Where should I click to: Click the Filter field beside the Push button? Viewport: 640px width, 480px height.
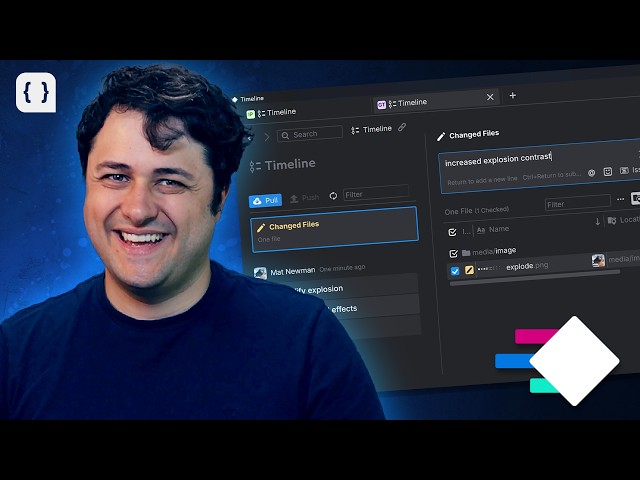click(376, 193)
